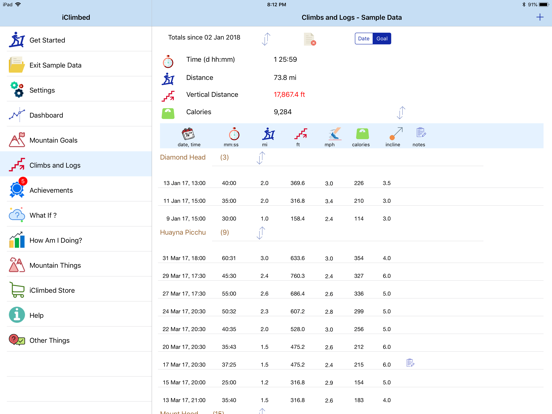Select the Diamond Head goal heading
This screenshot has width=552, height=414.
point(183,157)
